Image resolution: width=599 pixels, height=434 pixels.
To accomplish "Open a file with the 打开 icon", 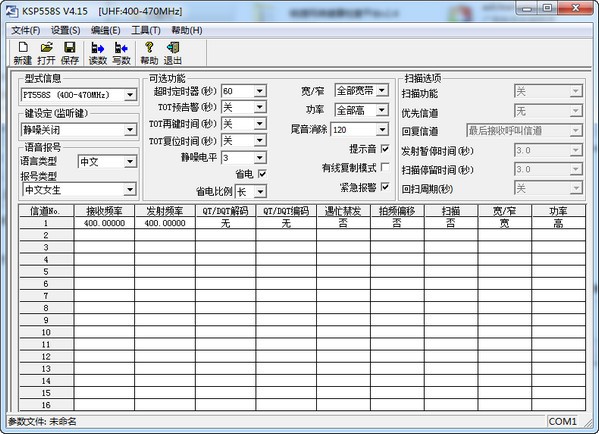I will click(x=46, y=53).
